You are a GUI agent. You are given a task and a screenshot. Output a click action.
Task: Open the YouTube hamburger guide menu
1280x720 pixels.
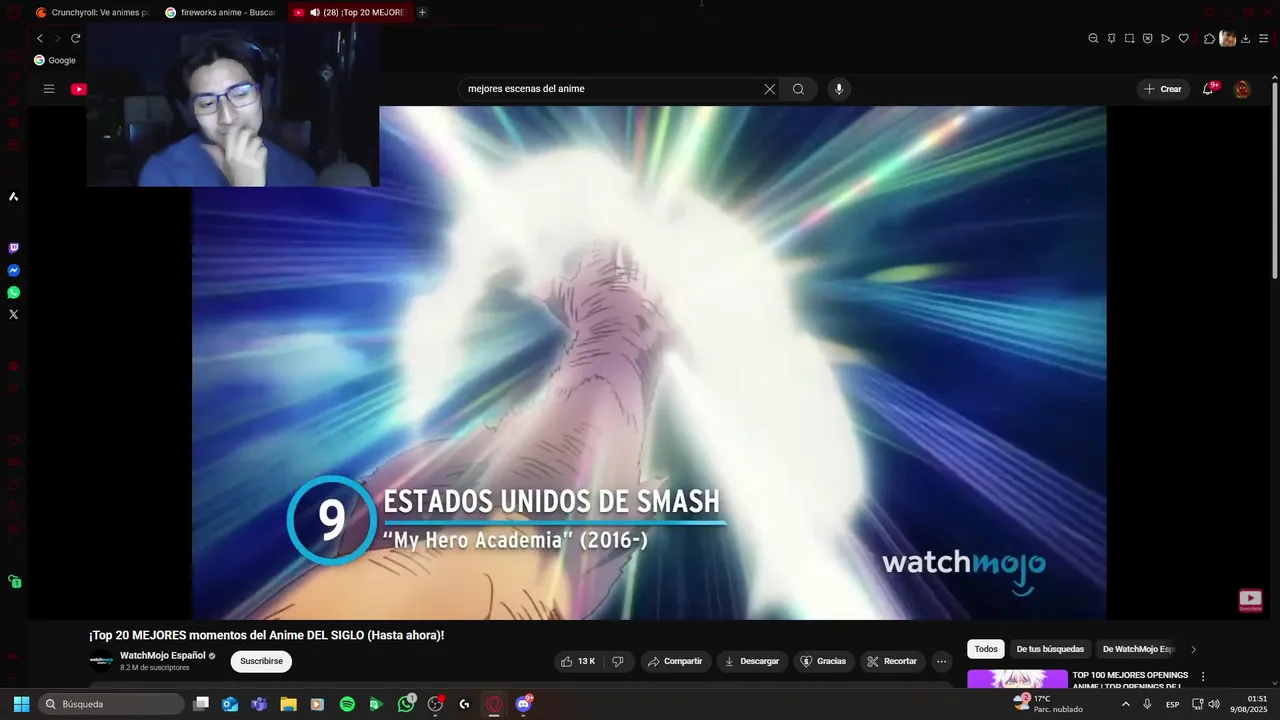tap(48, 89)
